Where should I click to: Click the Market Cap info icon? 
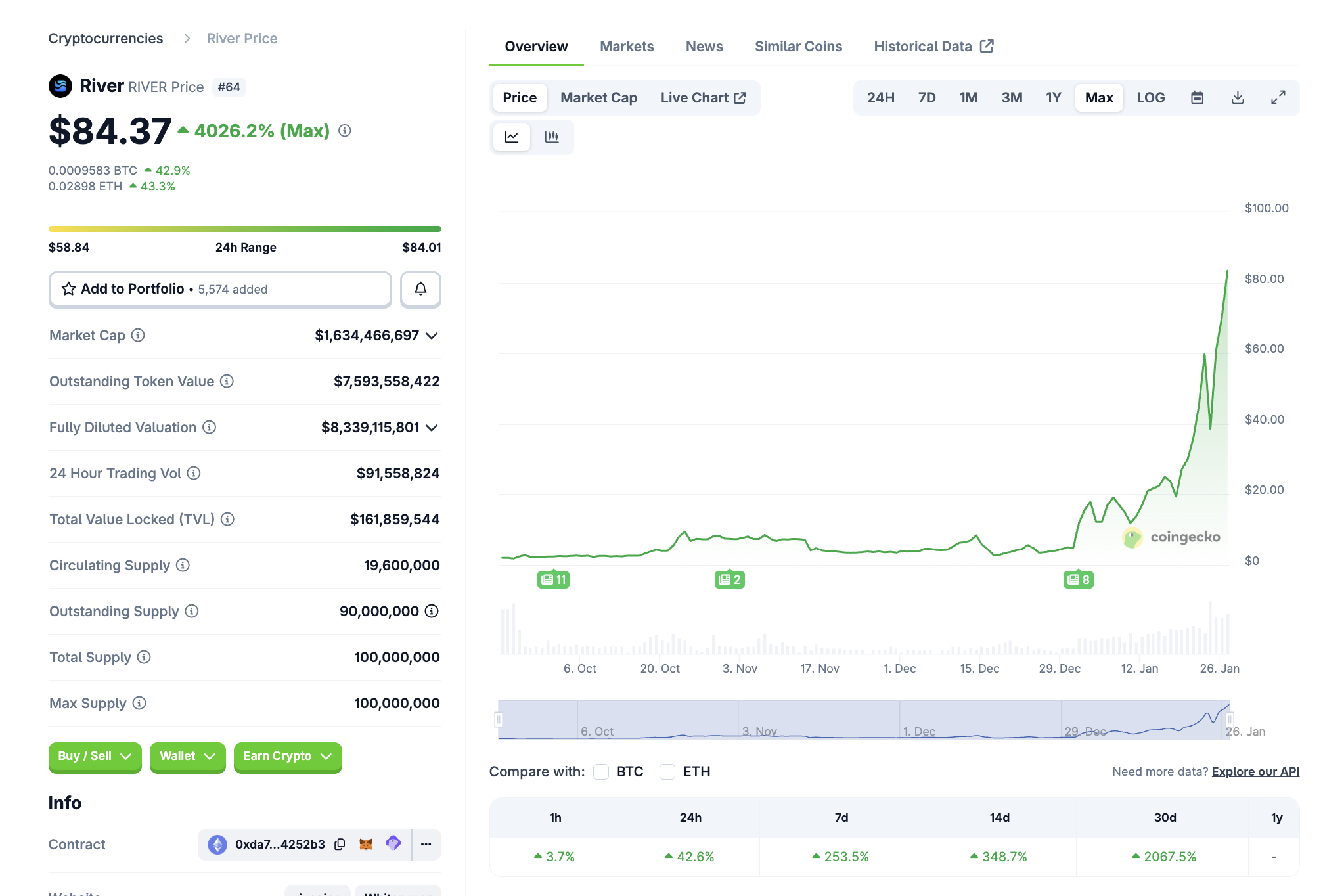click(x=138, y=336)
